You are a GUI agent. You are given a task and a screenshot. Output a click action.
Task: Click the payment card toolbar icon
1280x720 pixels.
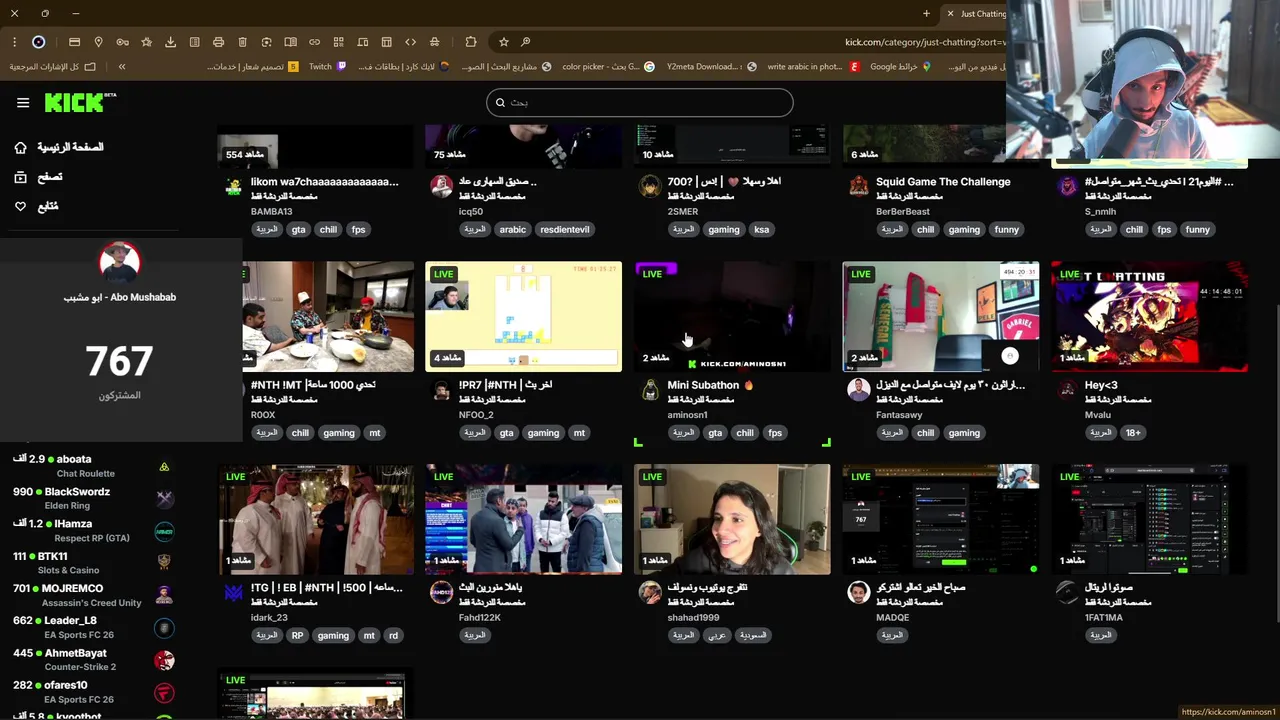tap(74, 42)
